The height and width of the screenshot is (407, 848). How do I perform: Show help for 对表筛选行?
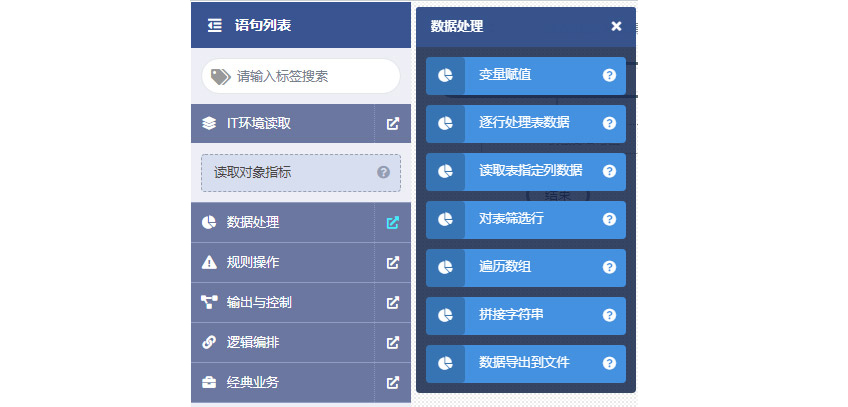(609, 219)
